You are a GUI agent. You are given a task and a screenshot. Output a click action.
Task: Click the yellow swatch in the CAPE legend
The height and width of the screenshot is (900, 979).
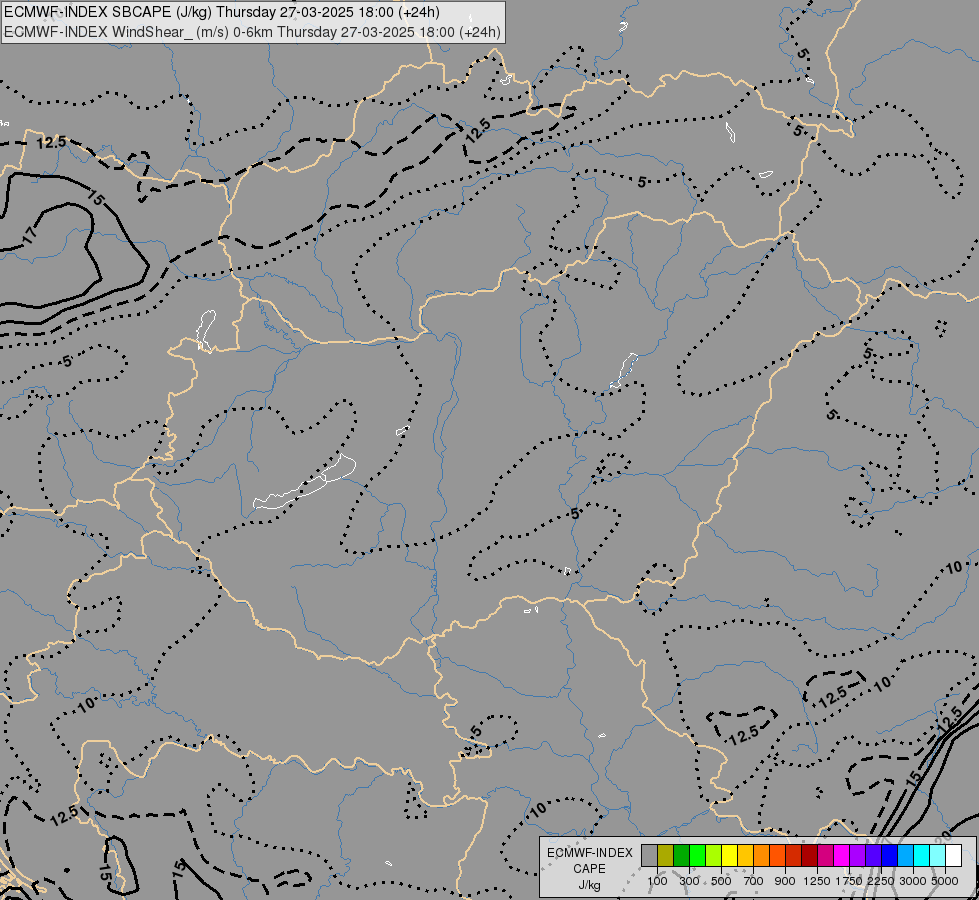tap(729, 856)
